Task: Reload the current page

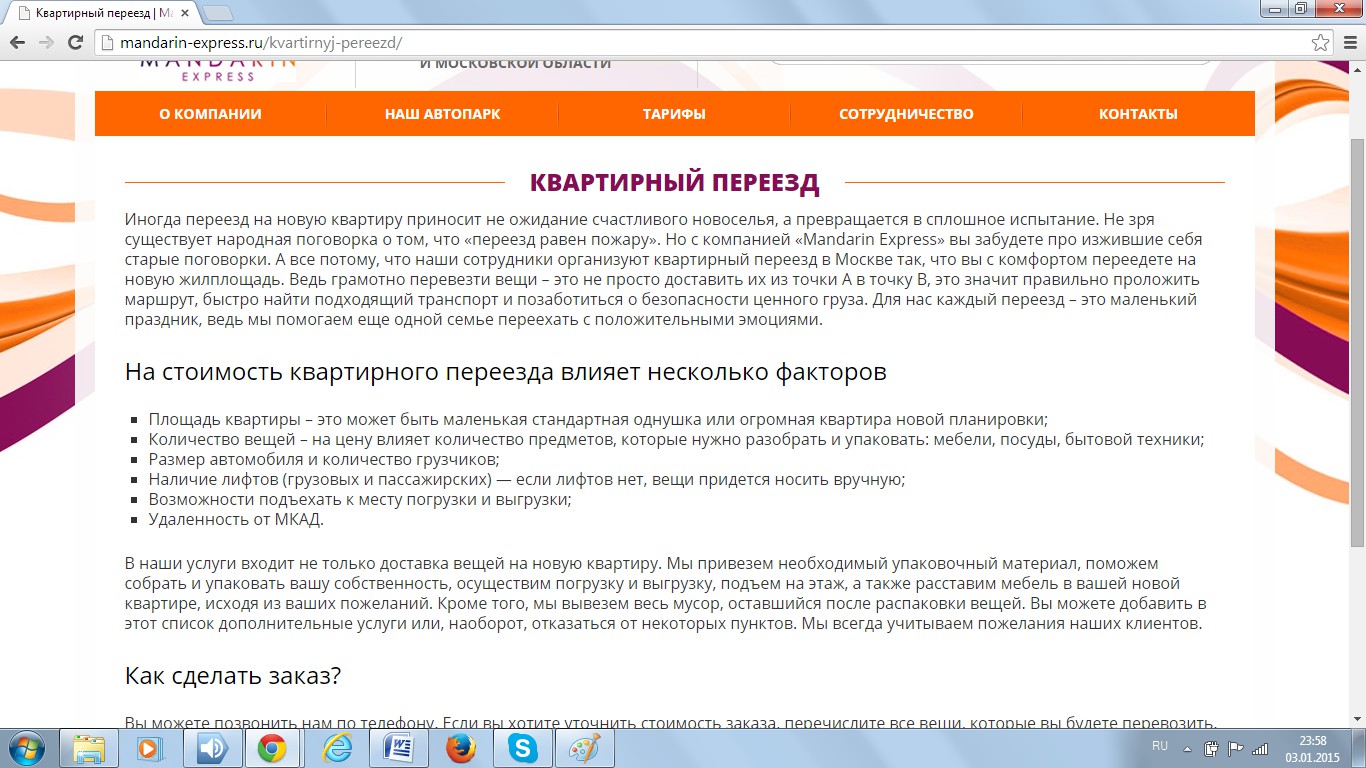Action: 75,43
